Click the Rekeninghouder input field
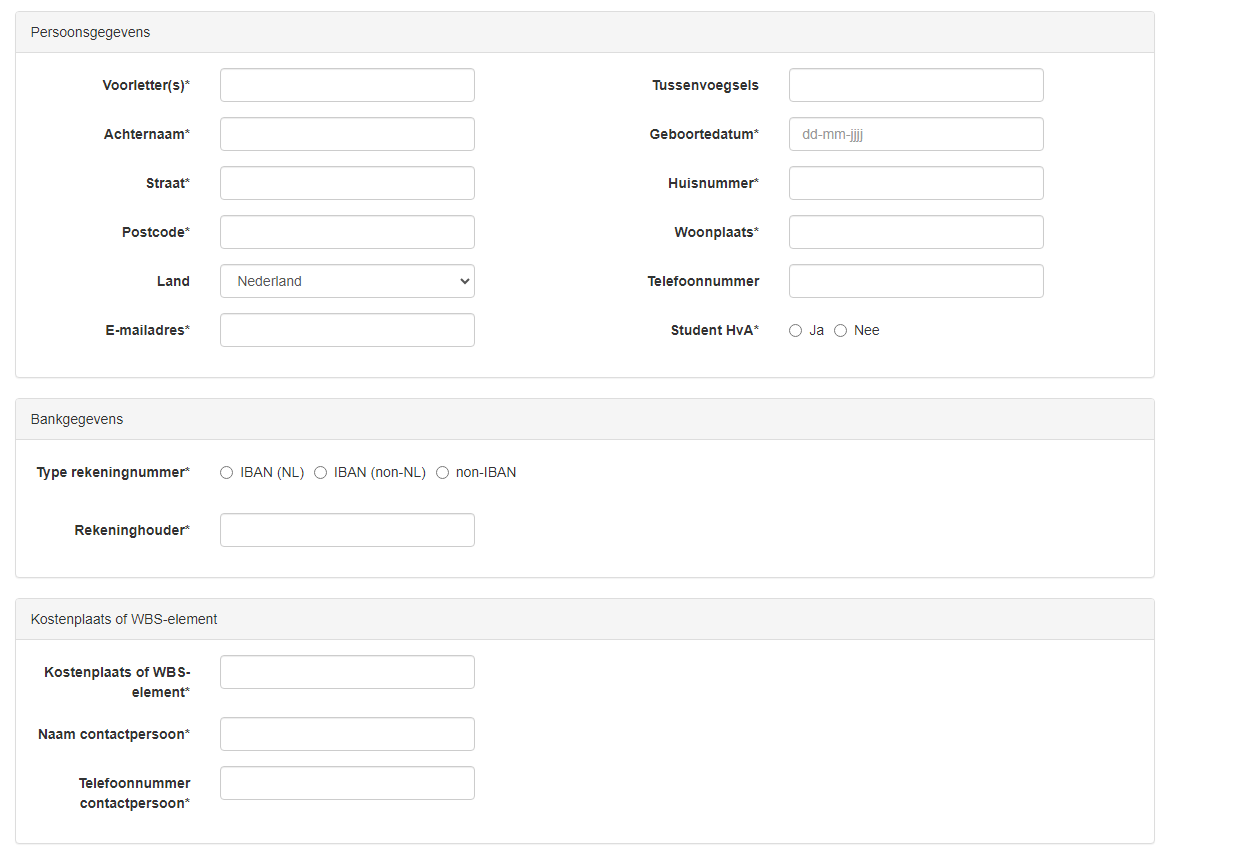The image size is (1240, 859). (x=347, y=531)
